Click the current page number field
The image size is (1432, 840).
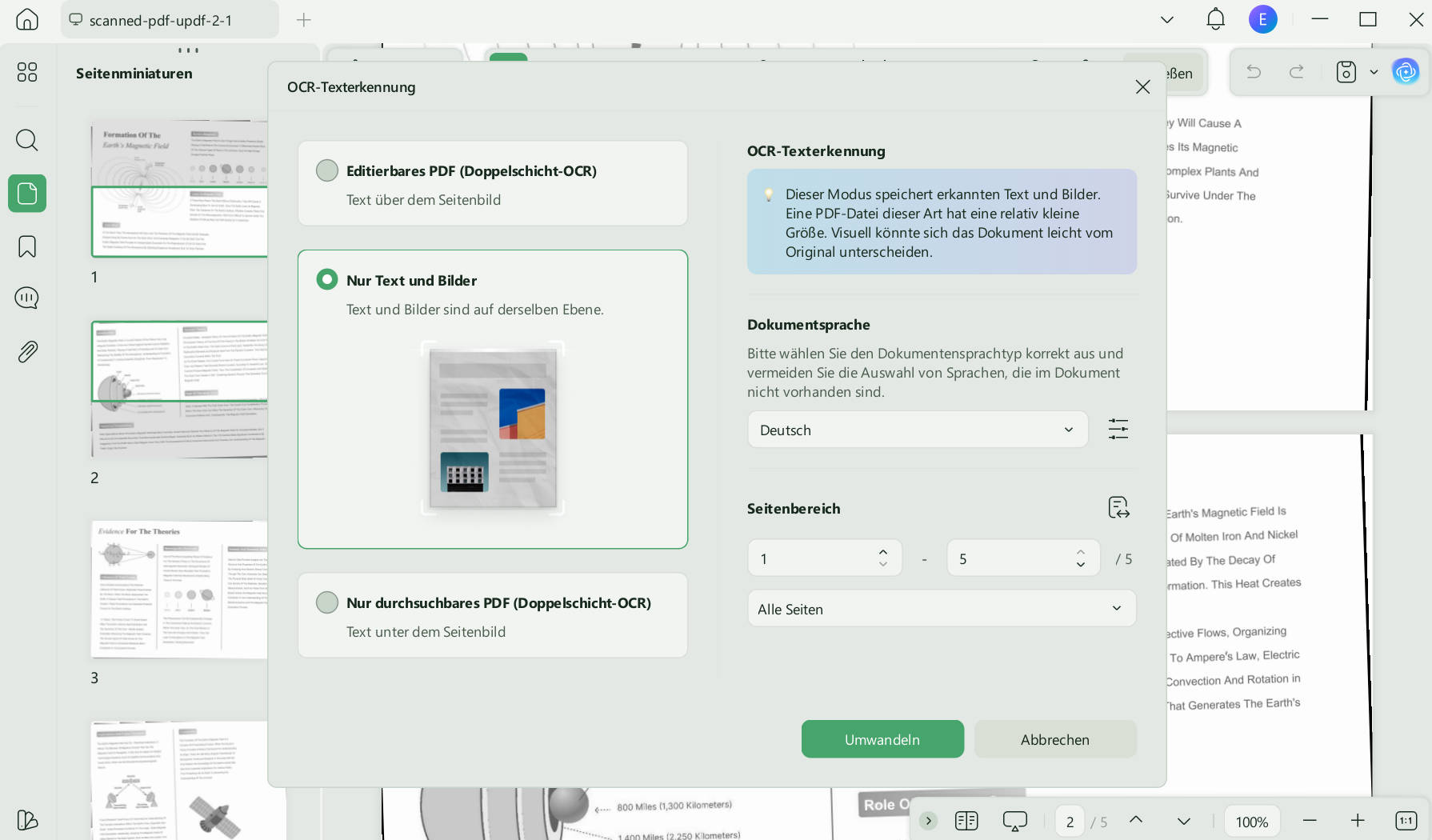[1070, 822]
